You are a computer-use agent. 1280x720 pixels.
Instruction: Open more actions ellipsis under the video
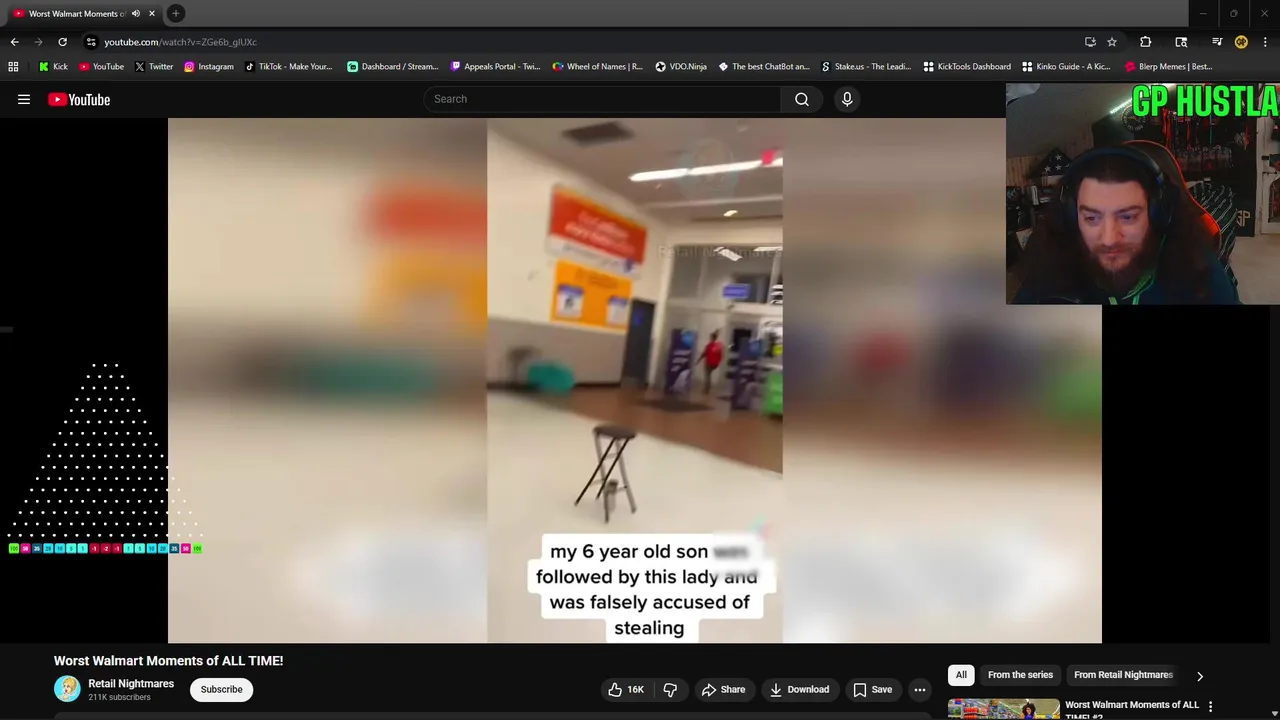point(919,689)
